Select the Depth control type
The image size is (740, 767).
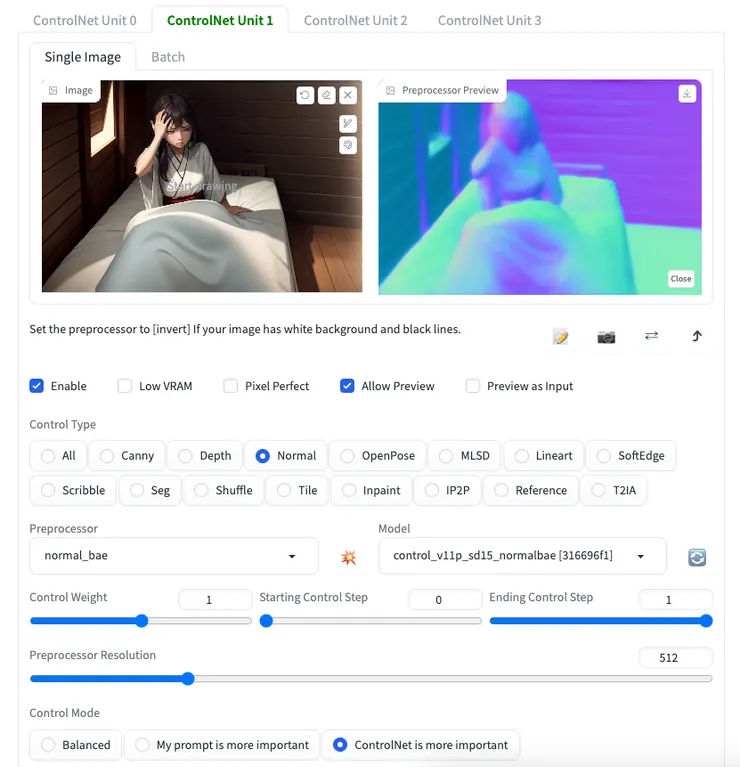pos(205,455)
